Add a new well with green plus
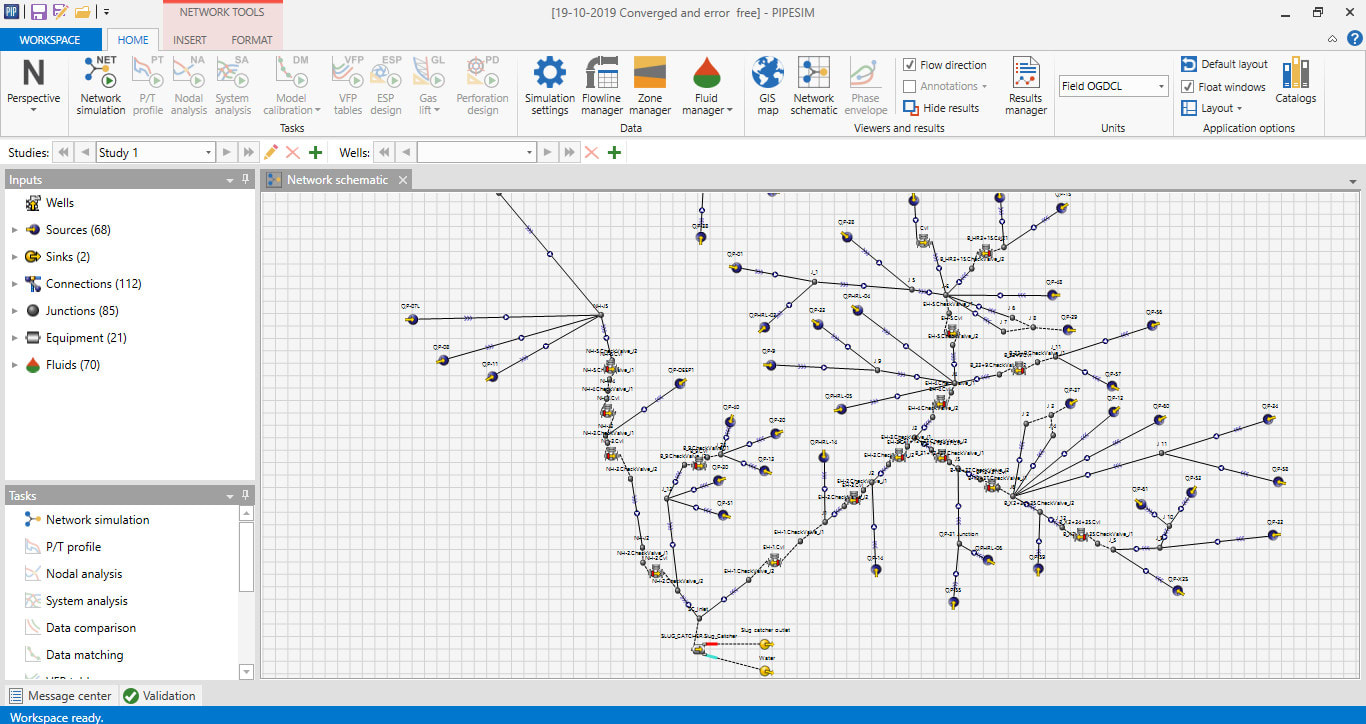This screenshot has height=724, width=1366. click(x=614, y=152)
